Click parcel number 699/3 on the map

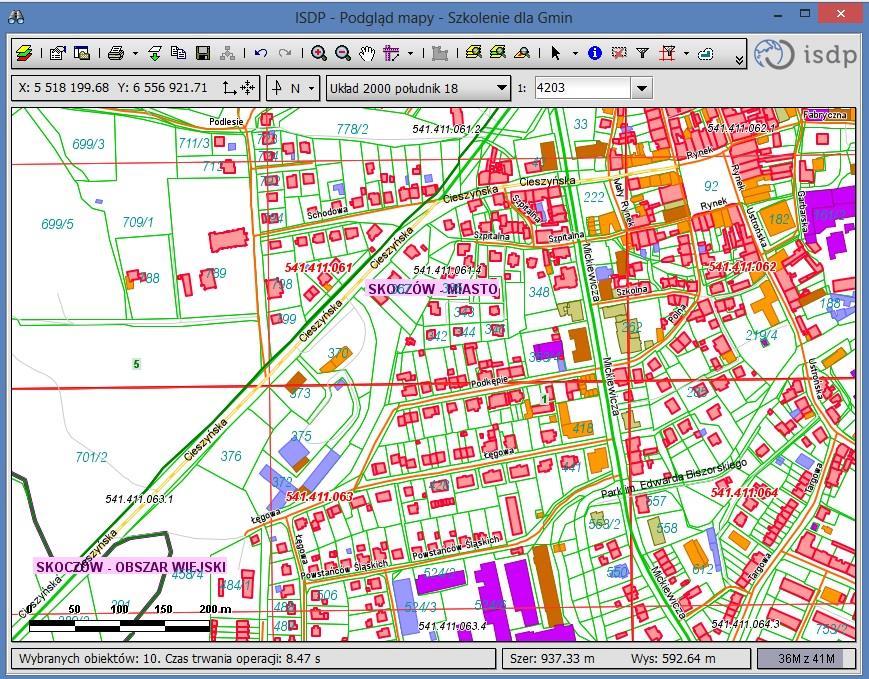click(88, 144)
